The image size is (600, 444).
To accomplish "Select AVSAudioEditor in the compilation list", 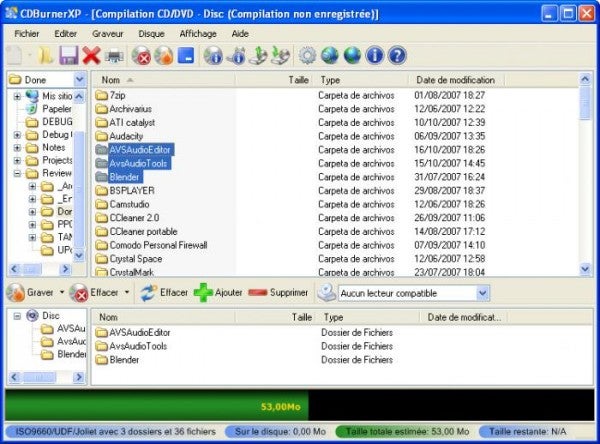I will [132, 333].
